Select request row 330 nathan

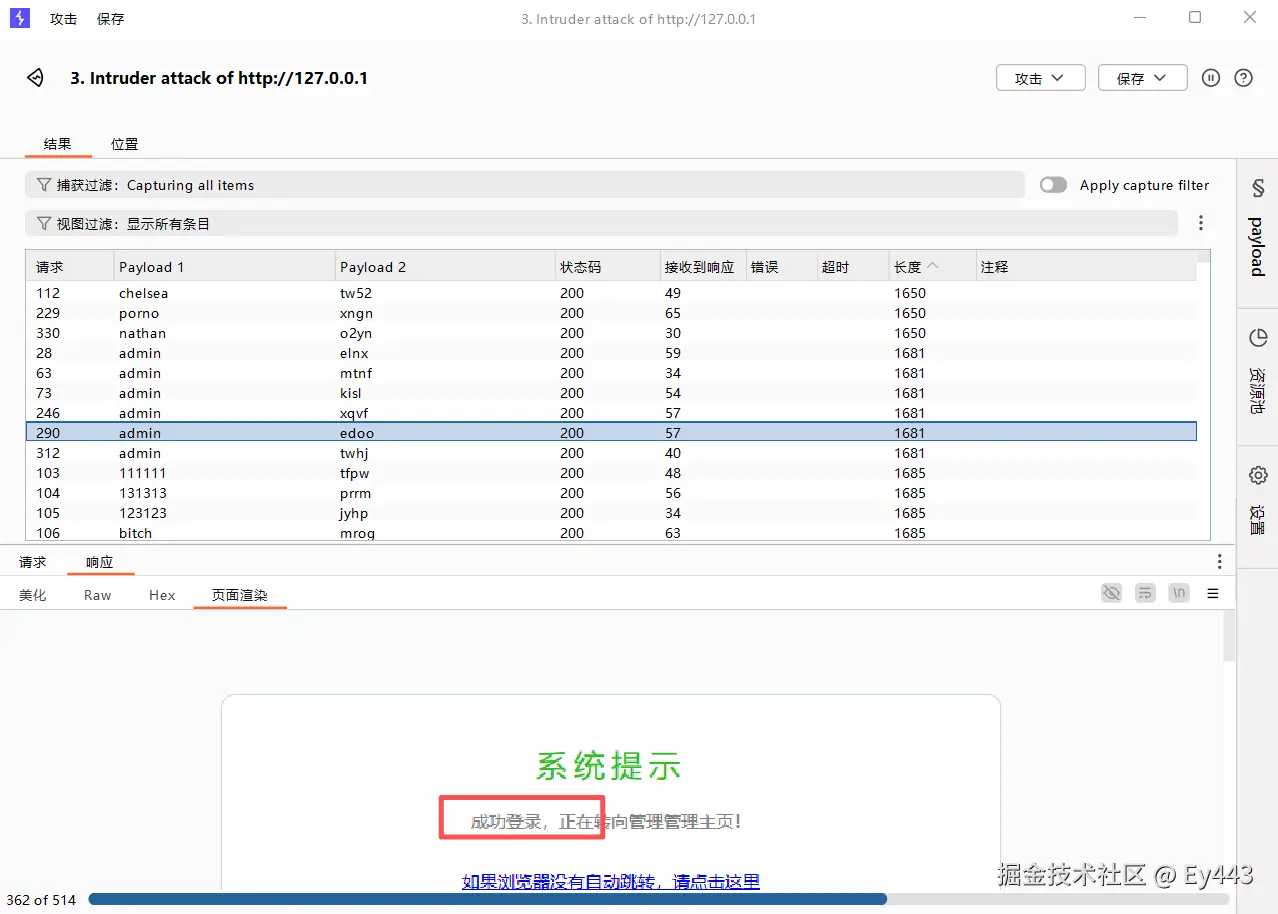tap(611, 333)
